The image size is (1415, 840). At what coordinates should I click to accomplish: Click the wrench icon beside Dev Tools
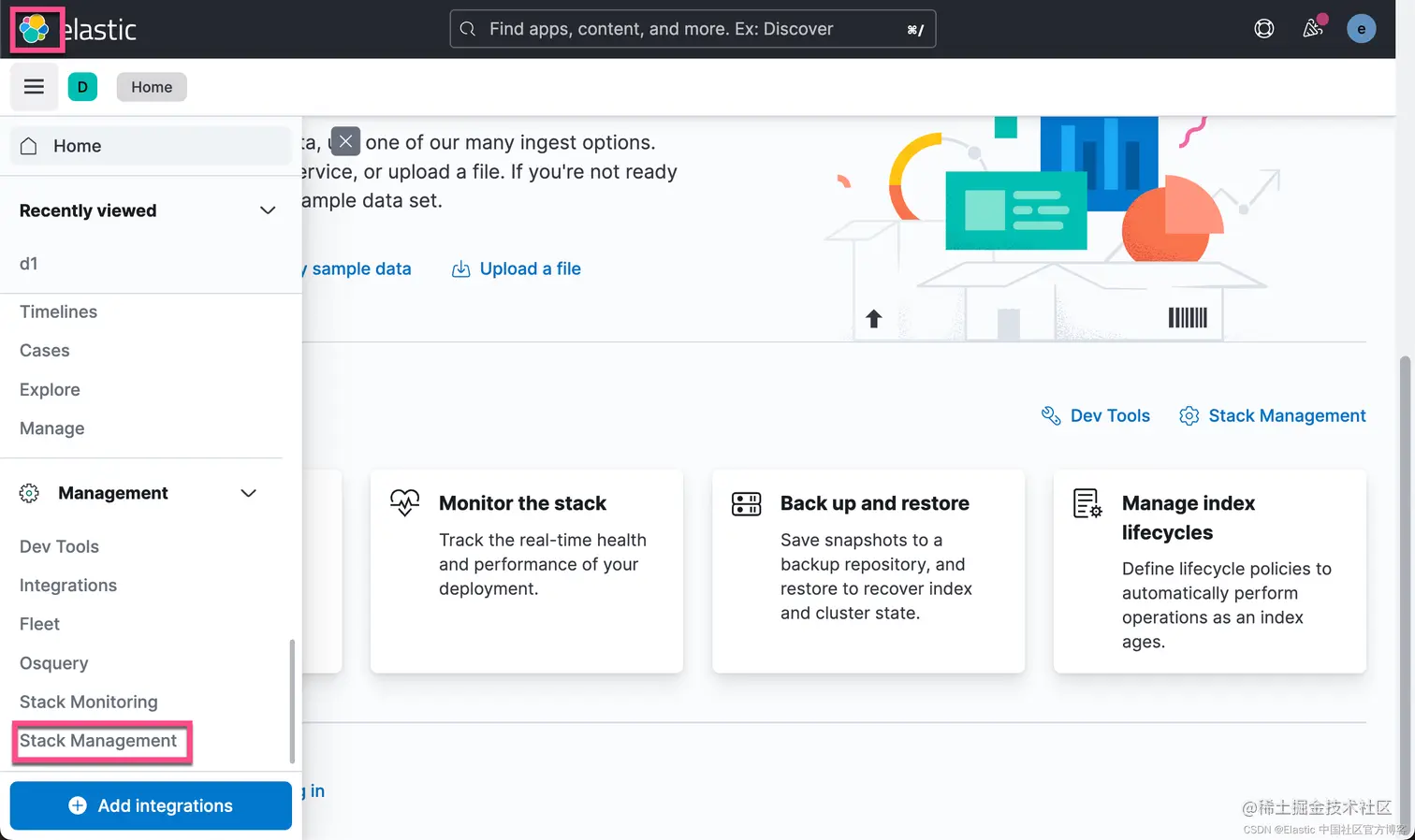point(1051,415)
